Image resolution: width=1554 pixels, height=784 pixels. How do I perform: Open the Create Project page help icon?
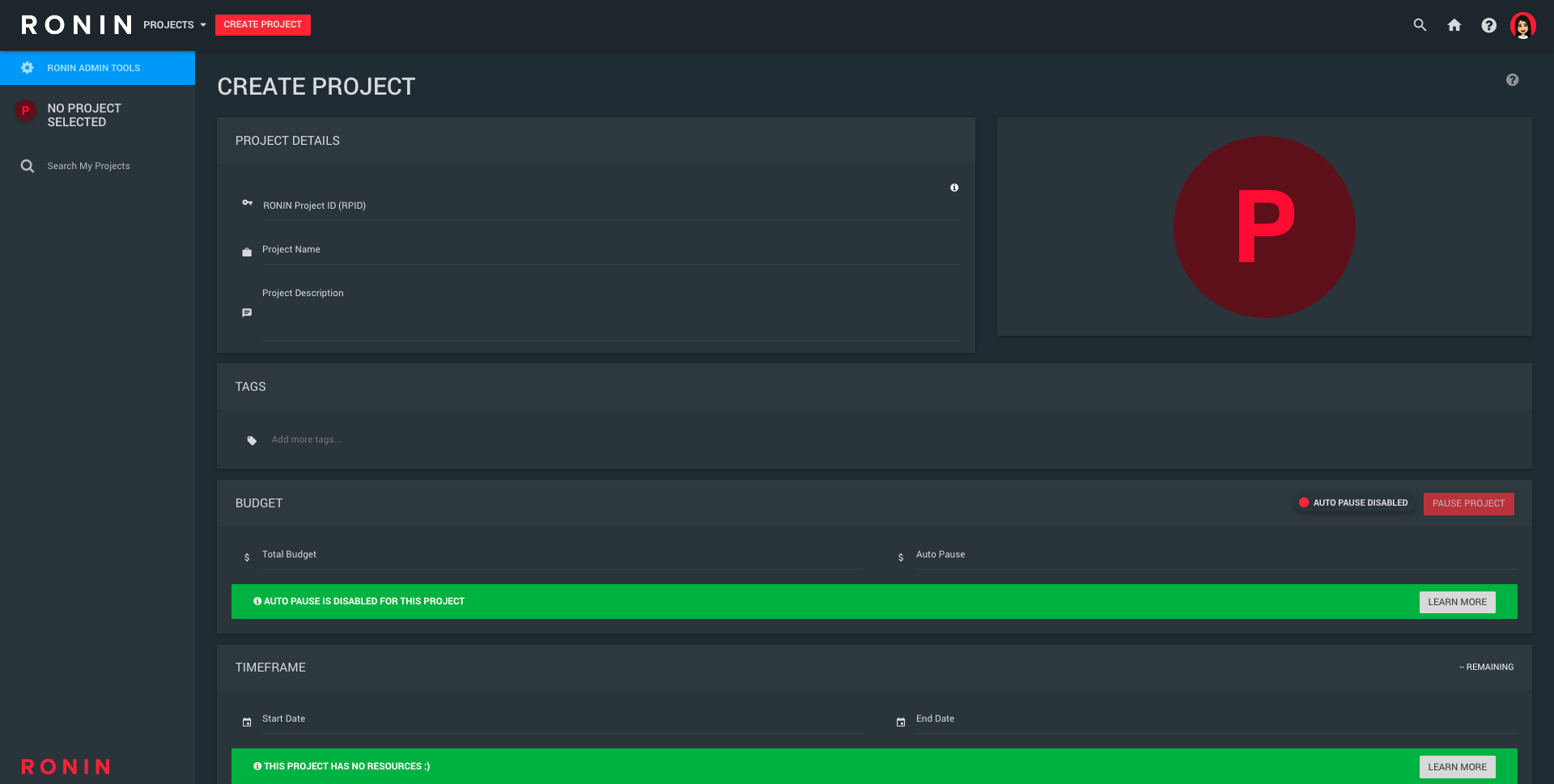(1512, 80)
